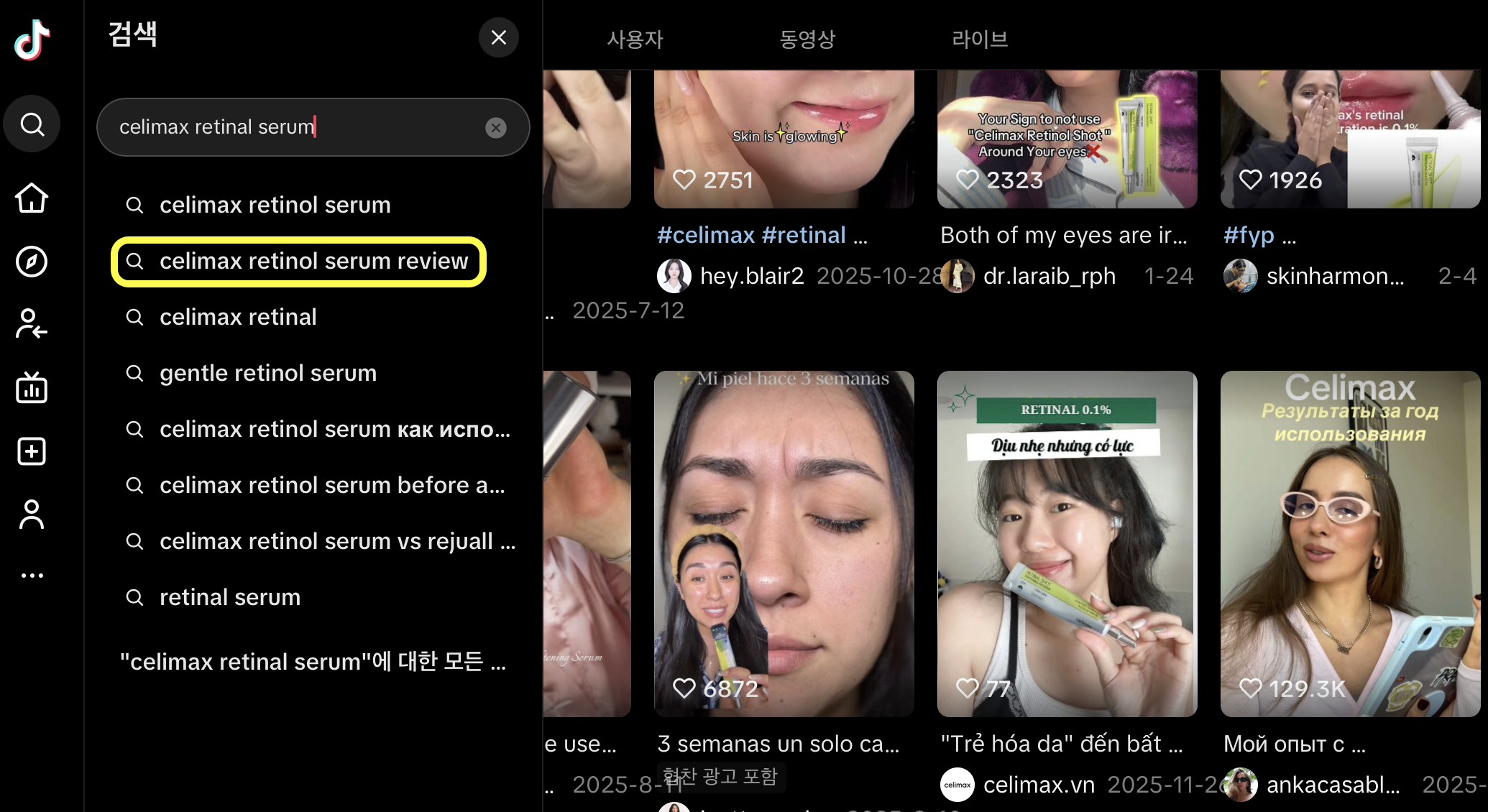Open the Celimax Russian-caption video thumbnail
Viewport: 1488px width, 812px height.
[1351, 543]
